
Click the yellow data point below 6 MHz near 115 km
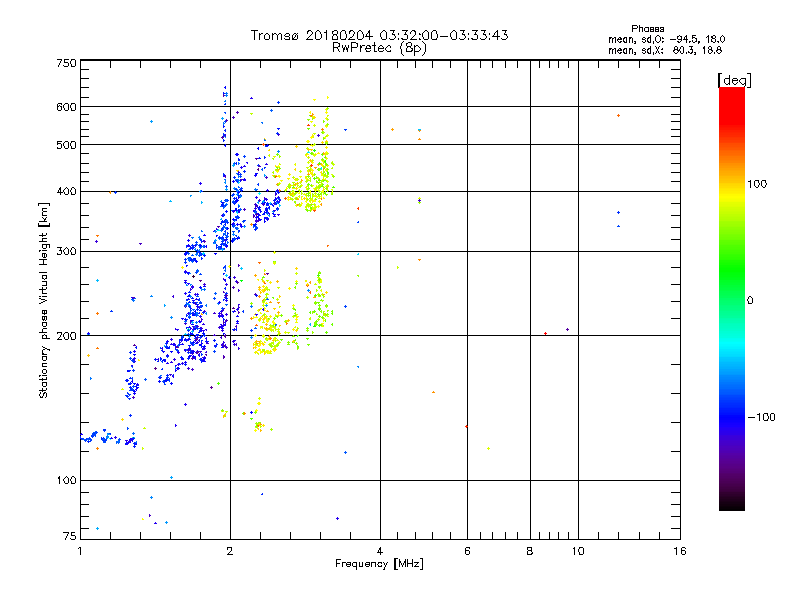click(488, 448)
